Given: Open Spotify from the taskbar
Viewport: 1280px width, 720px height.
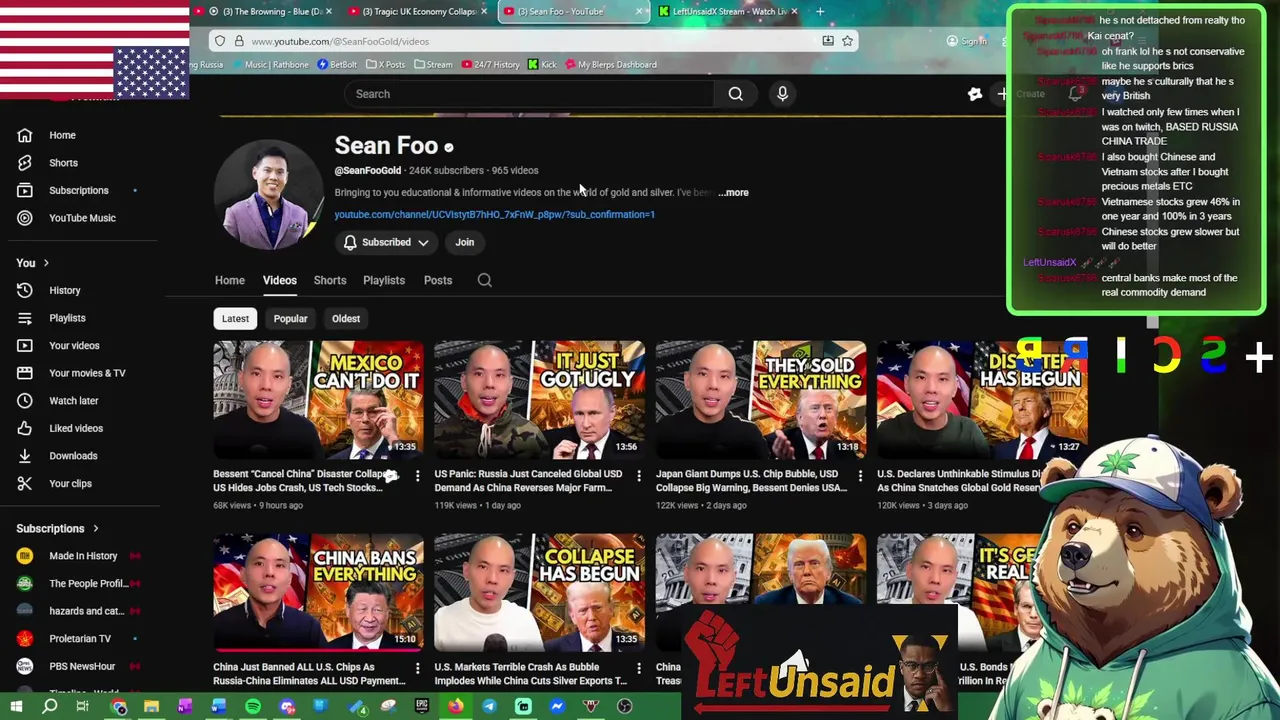Looking at the screenshot, I should click(253, 707).
